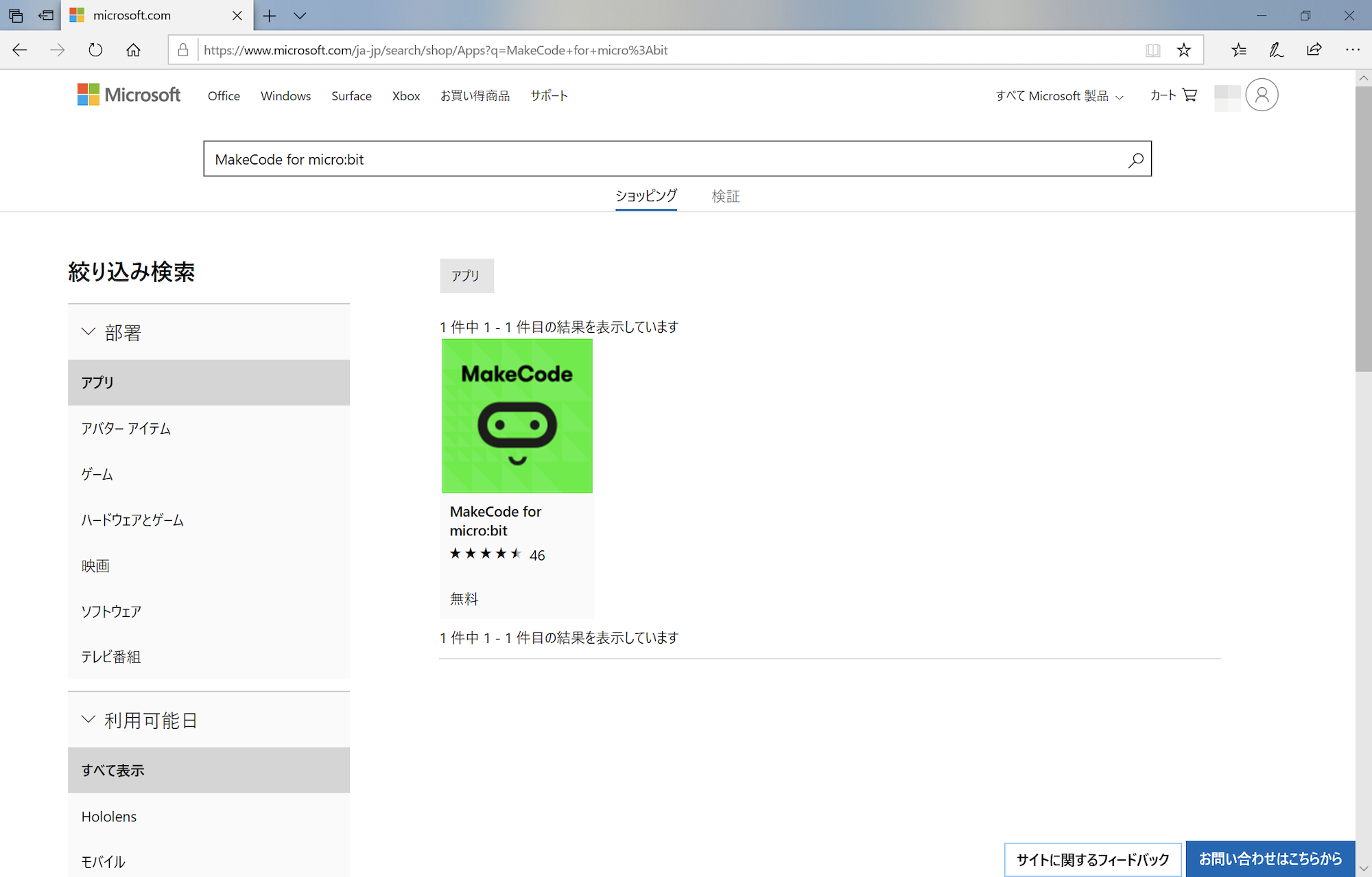Click the star rating with 46 reviews
The image size is (1372, 877).
tap(497, 554)
